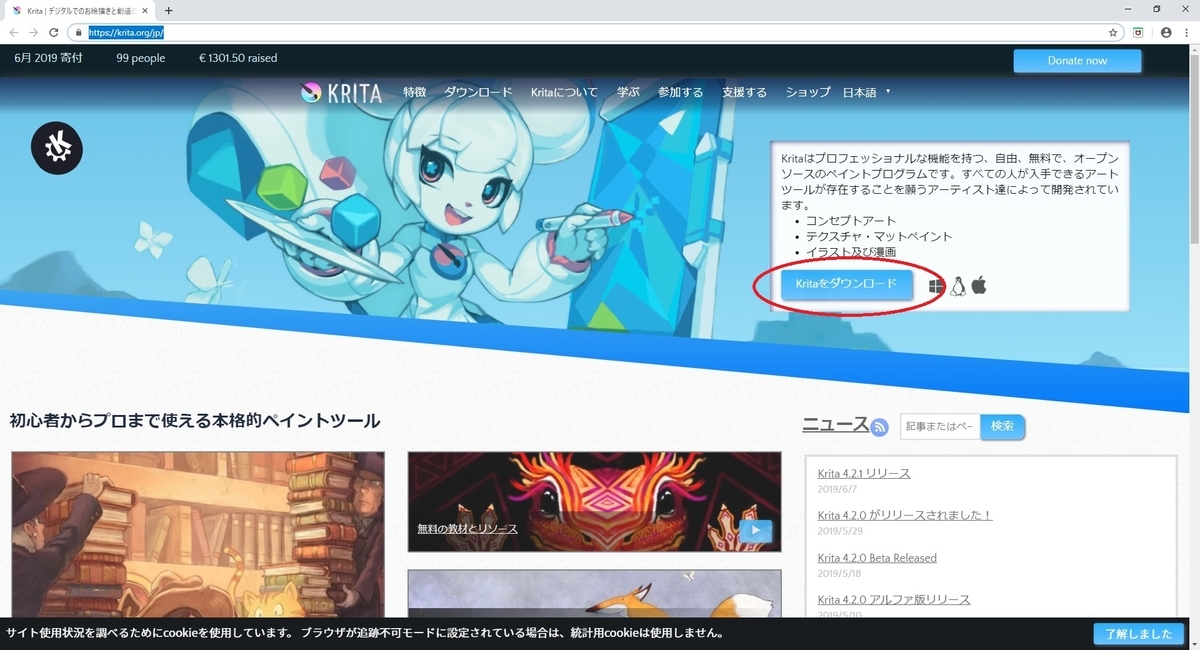Screen dimensions: 1200x650
Task: Open the RSS feed next to ニュース
Action: coord(878,427)
